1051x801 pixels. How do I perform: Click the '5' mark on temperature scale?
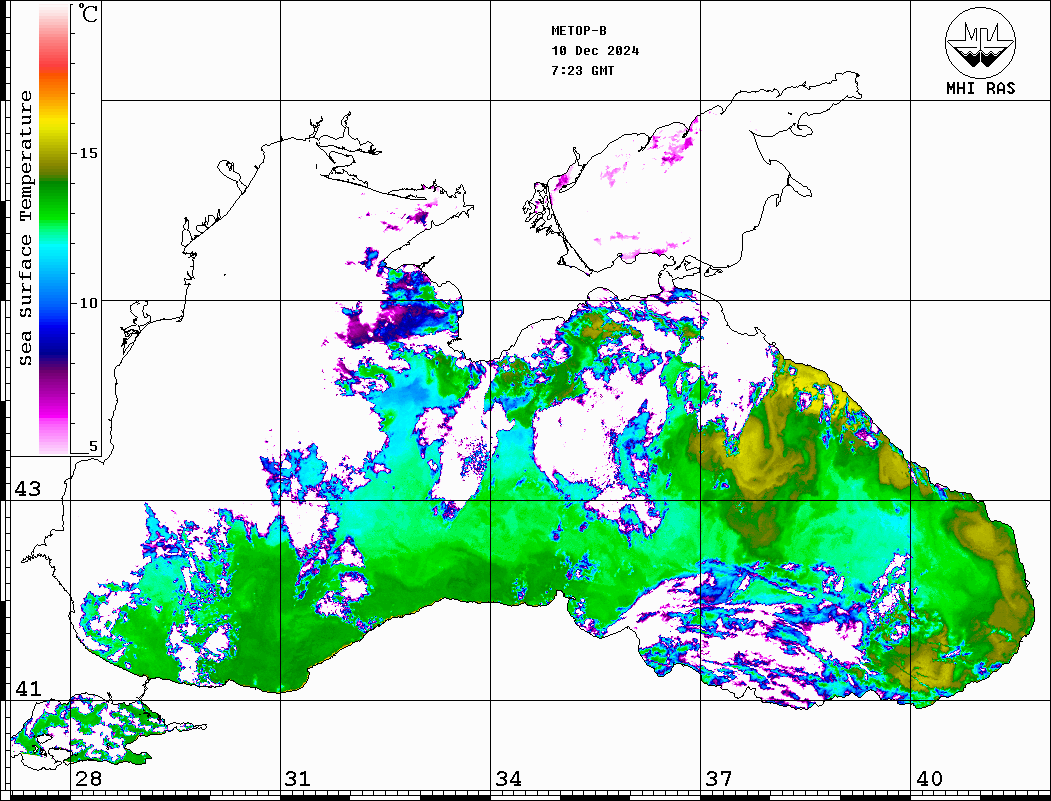tap(93, 446)
